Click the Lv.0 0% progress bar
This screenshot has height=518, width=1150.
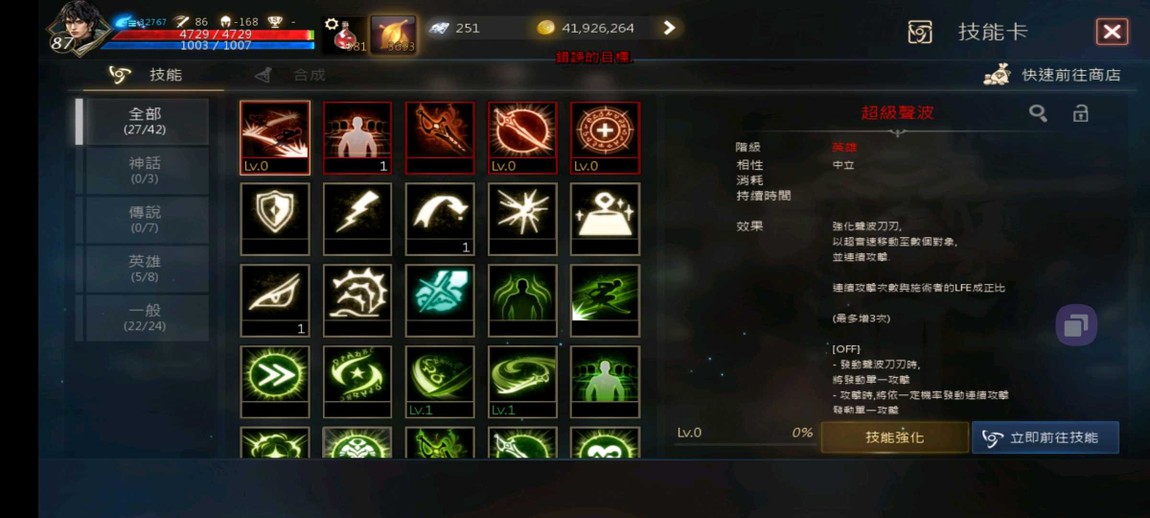(744, 434)
